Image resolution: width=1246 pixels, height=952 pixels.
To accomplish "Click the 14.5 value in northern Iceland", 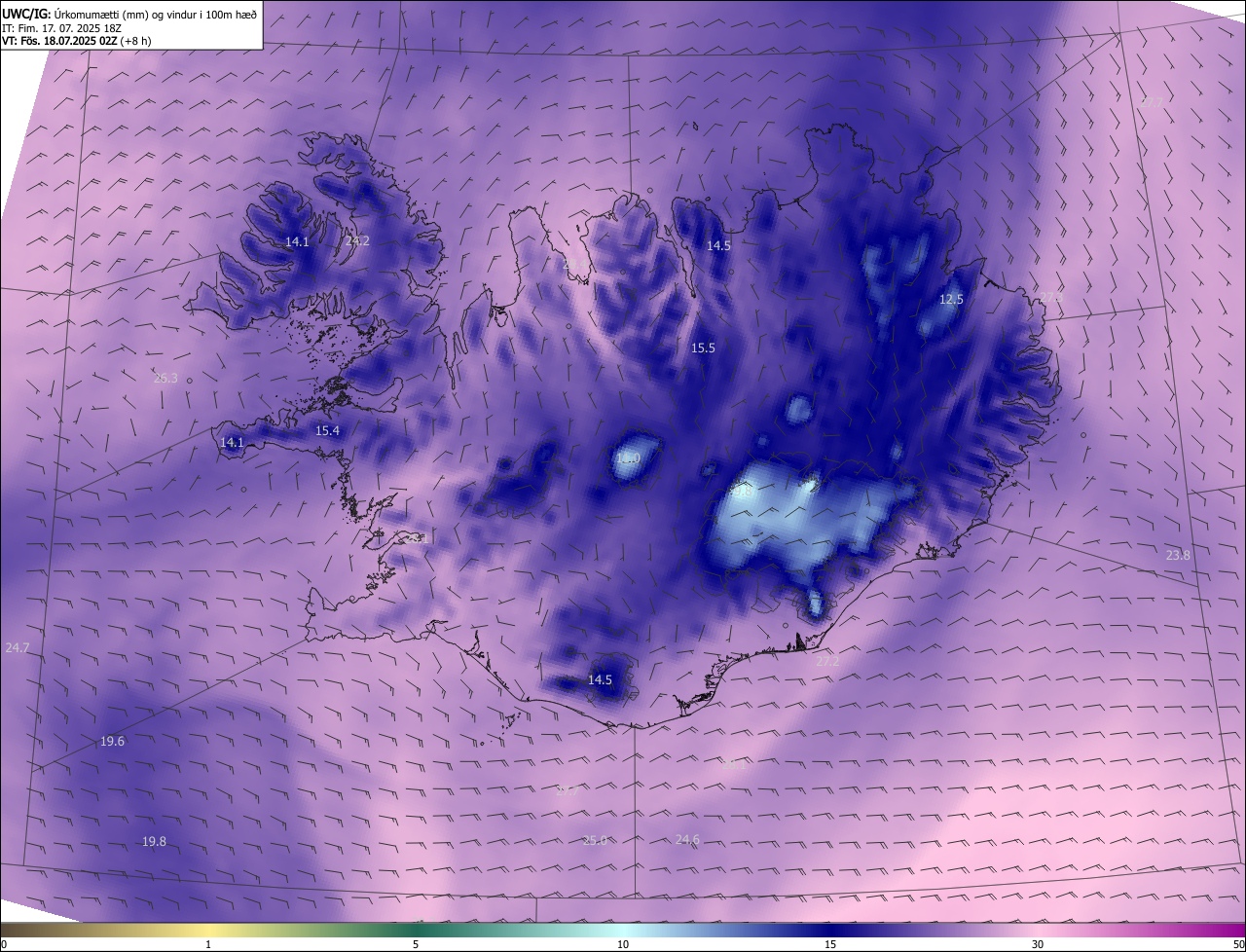I will click(x=718, y=246).
